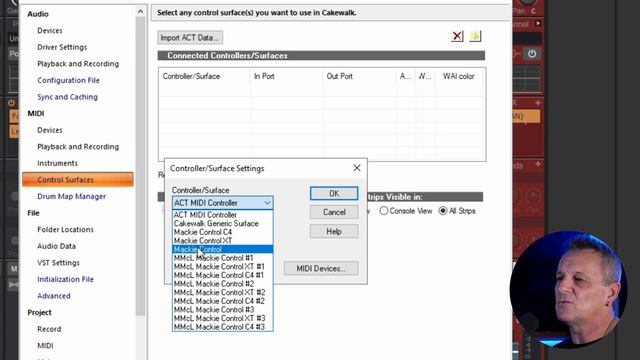640x360 pixels.
Task: Select the highlighted Mackie Control entry
Action: coord(222,249)
